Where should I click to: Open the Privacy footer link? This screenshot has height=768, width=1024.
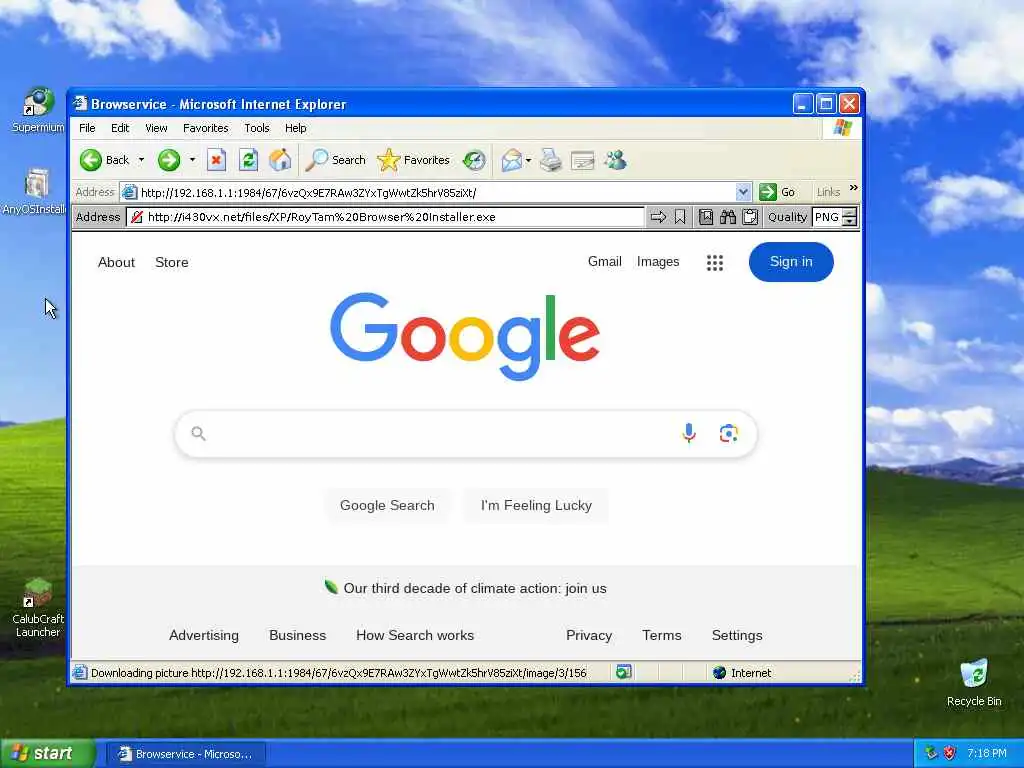point(589,635)
